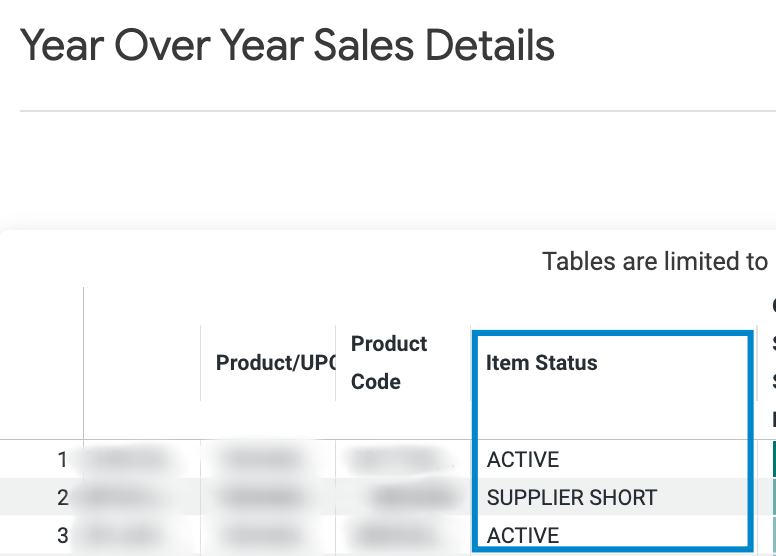Click the empty first column header
The image size is (776, 556).
142,363
